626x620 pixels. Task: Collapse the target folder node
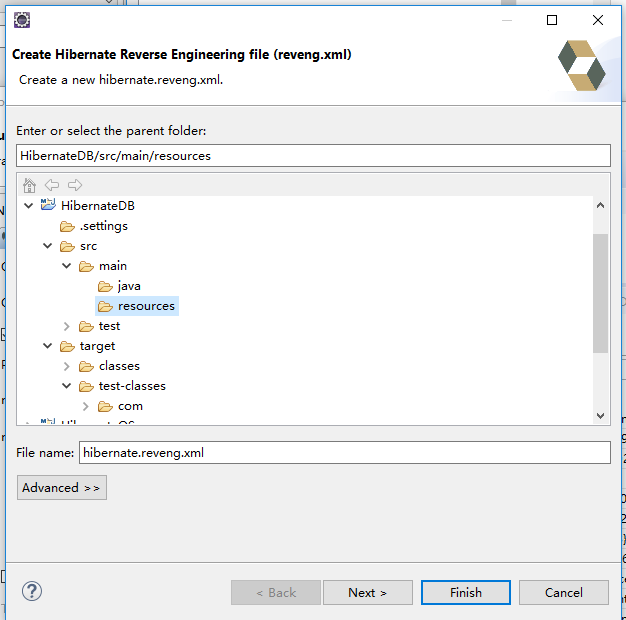coord(48,346)
